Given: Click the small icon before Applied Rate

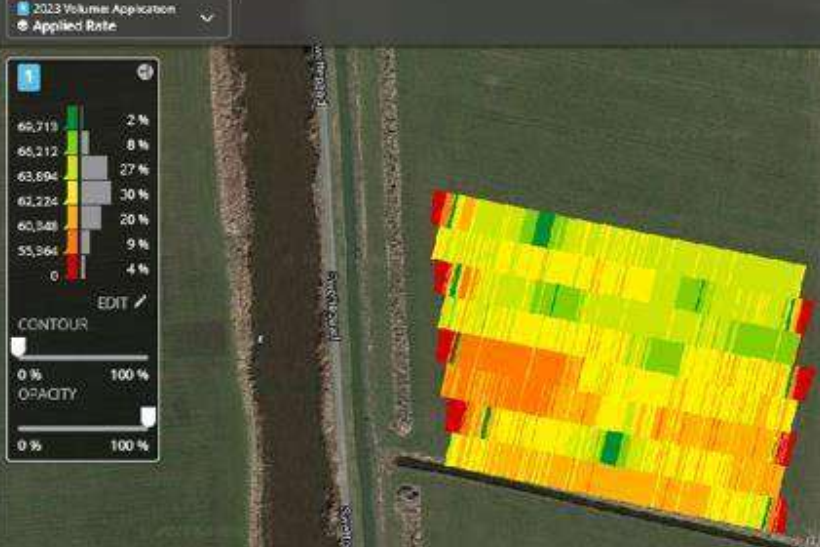Looking at the screenshot, I should [x=22, y=25].
